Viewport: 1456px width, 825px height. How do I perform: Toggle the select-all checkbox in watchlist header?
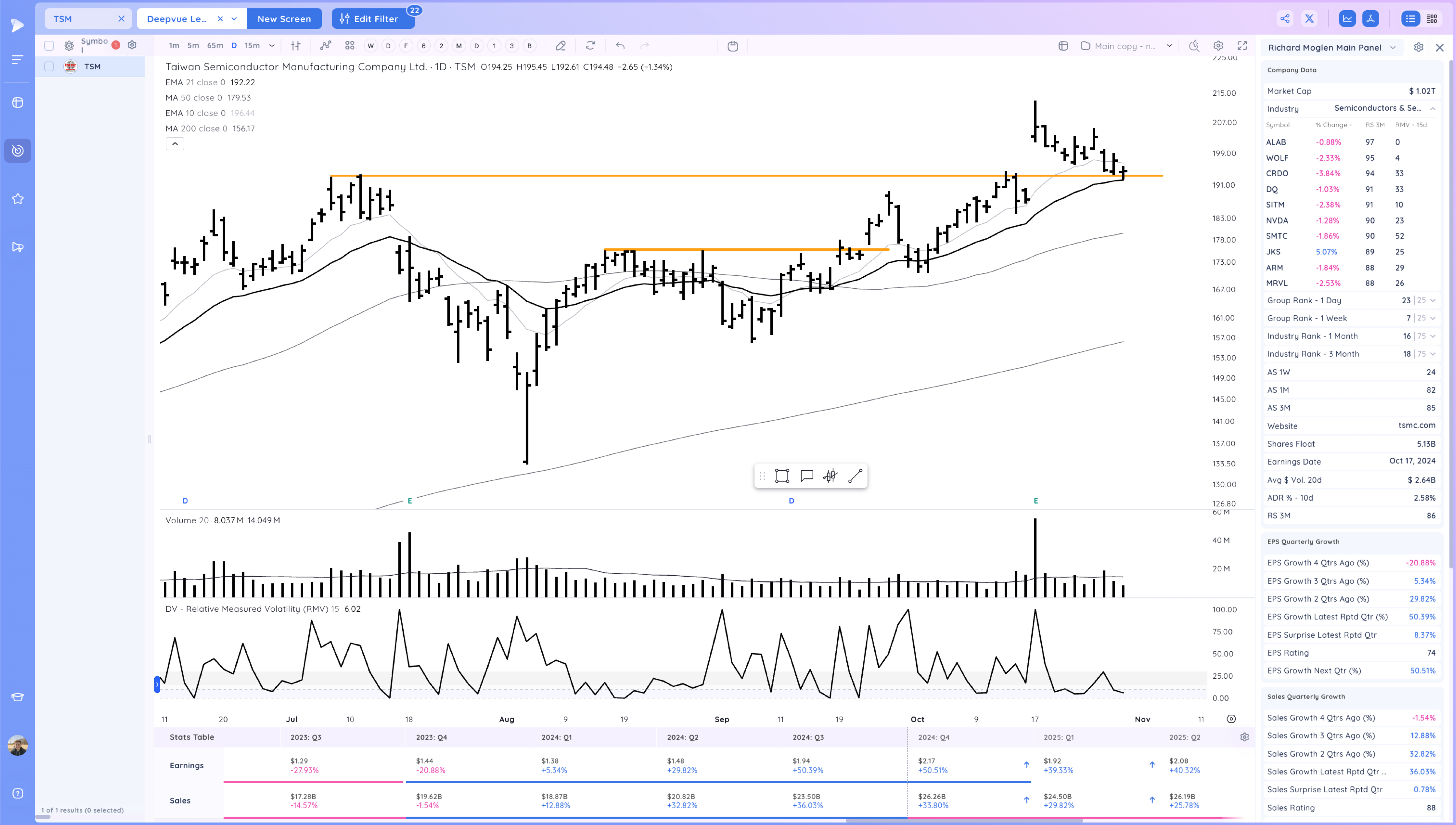pos(49,46)
